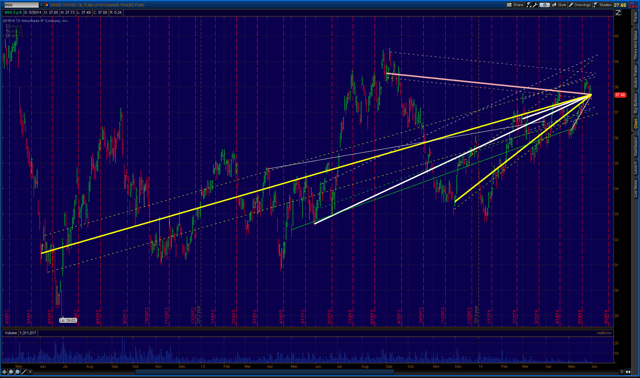Open the Drawings menu
640x378 pixels.
coord(580,5)
